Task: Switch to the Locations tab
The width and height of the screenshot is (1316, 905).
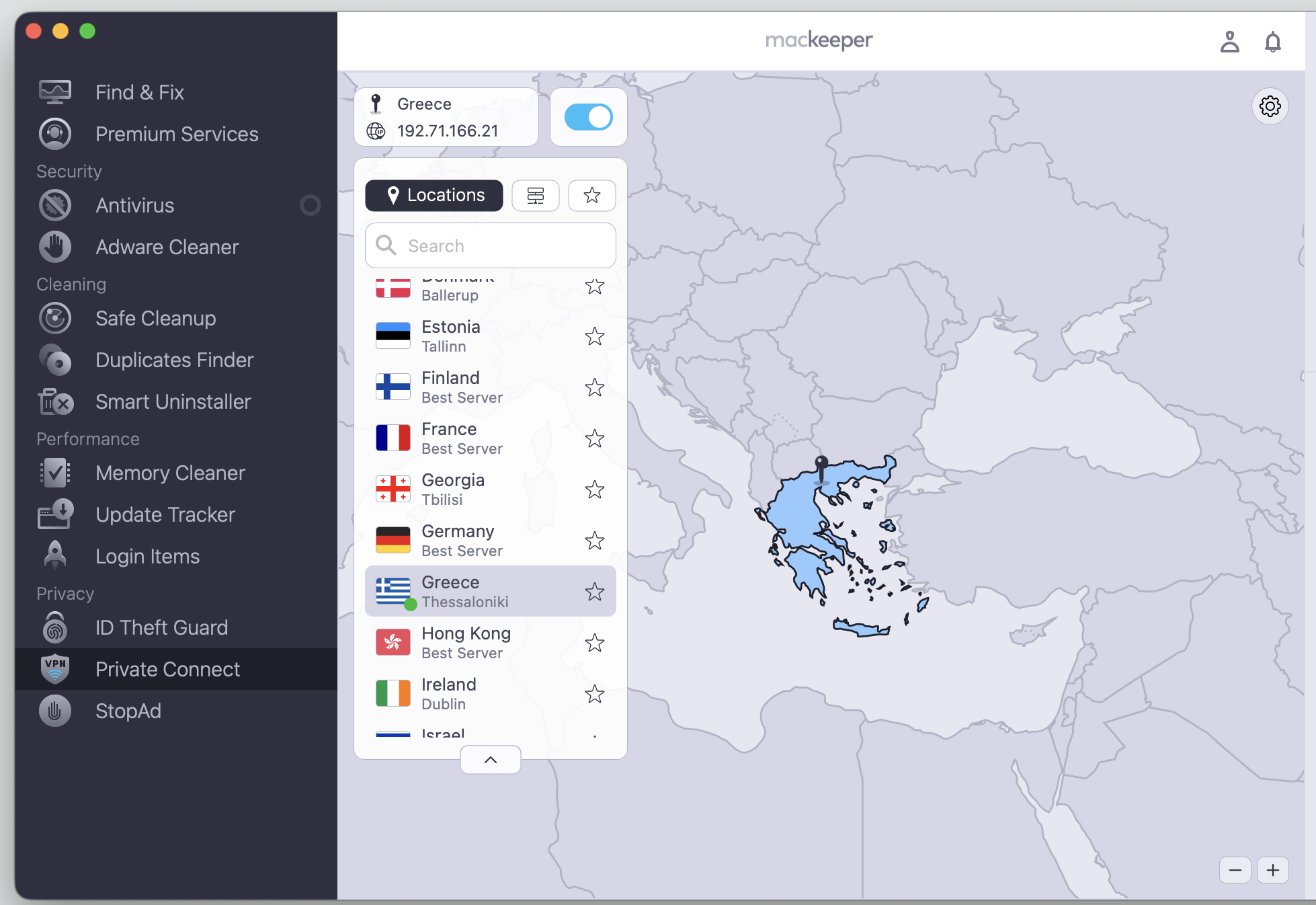Action: pyautogui.click(x=434, y=196)
